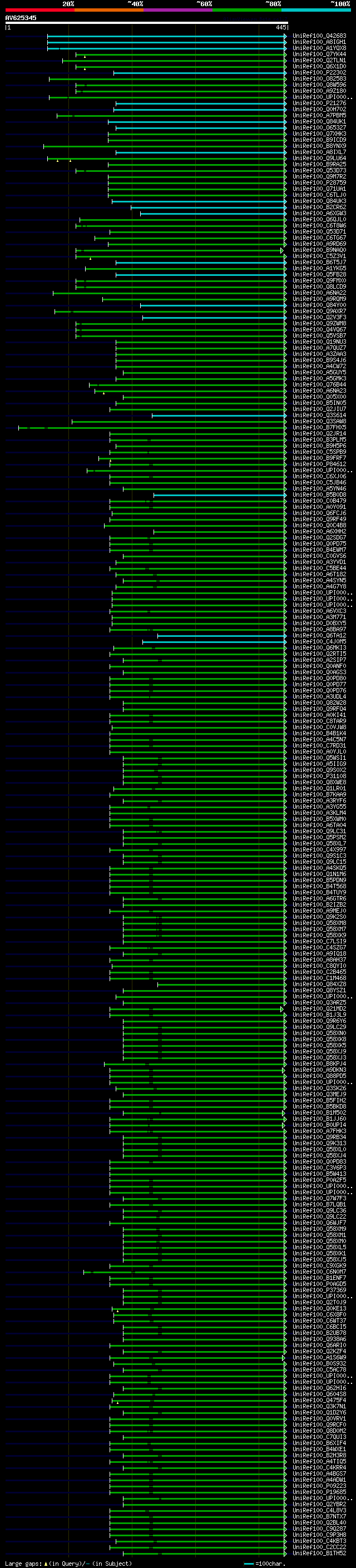Open hit UniRef100_Q42683
356x1568 pixels.
(x=319, y=36)
